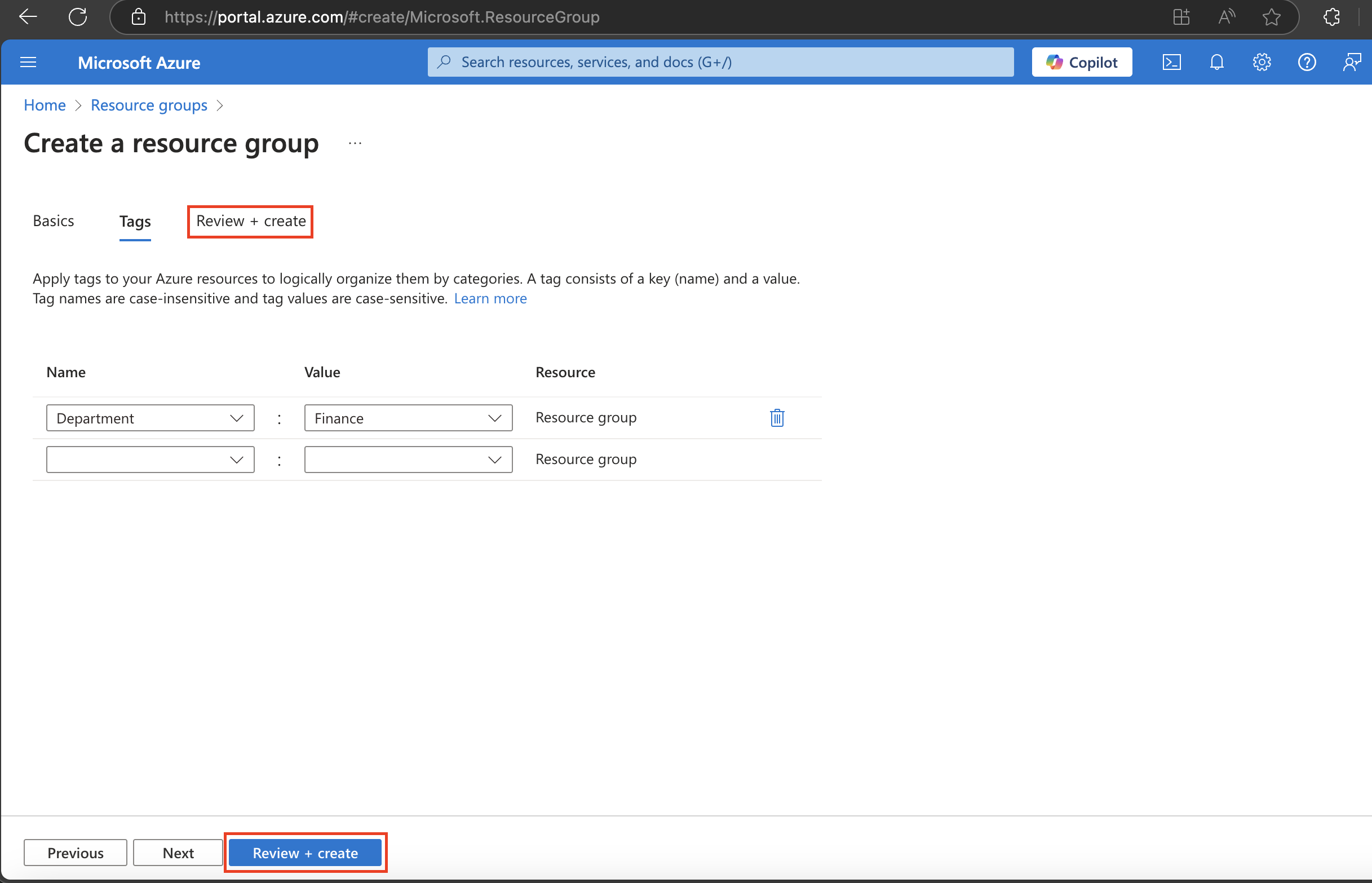Click the browser address bar URL
Image resolution: width=1372 pixels, height=883 pixels.
(382, 17)
